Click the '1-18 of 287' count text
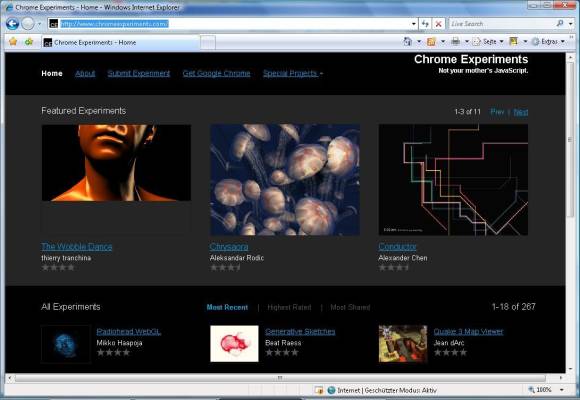This screenshot has height=400, width=580. [x=513, y=307]
